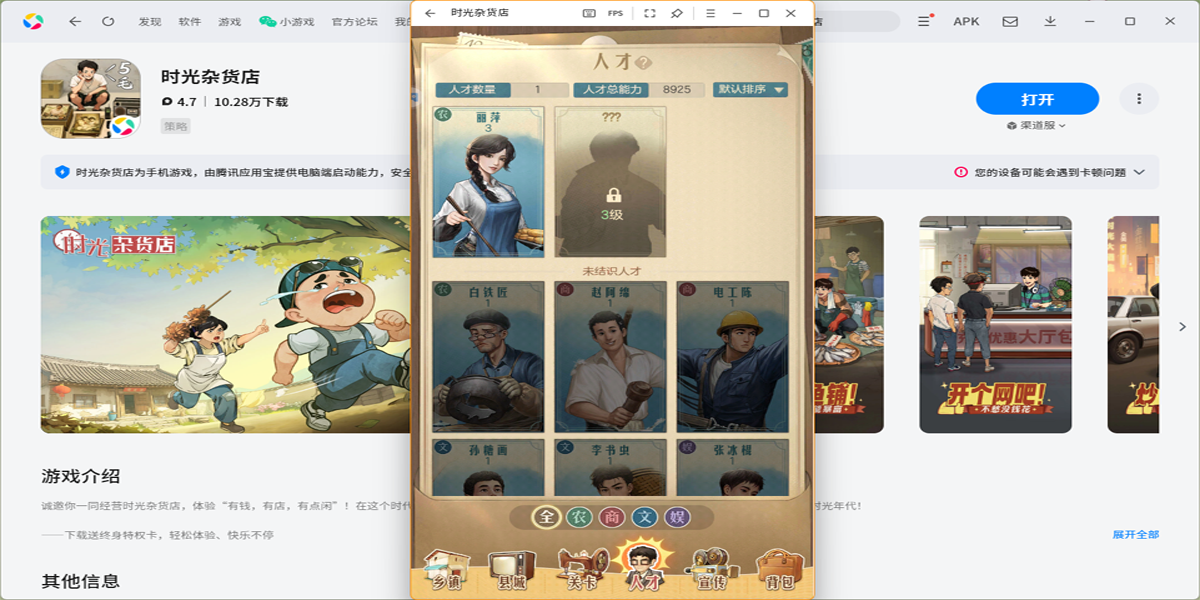Click the 其他信息 heading
Image resolution: width=1200 pixels, height=600 pixels.
coord(81,581)
